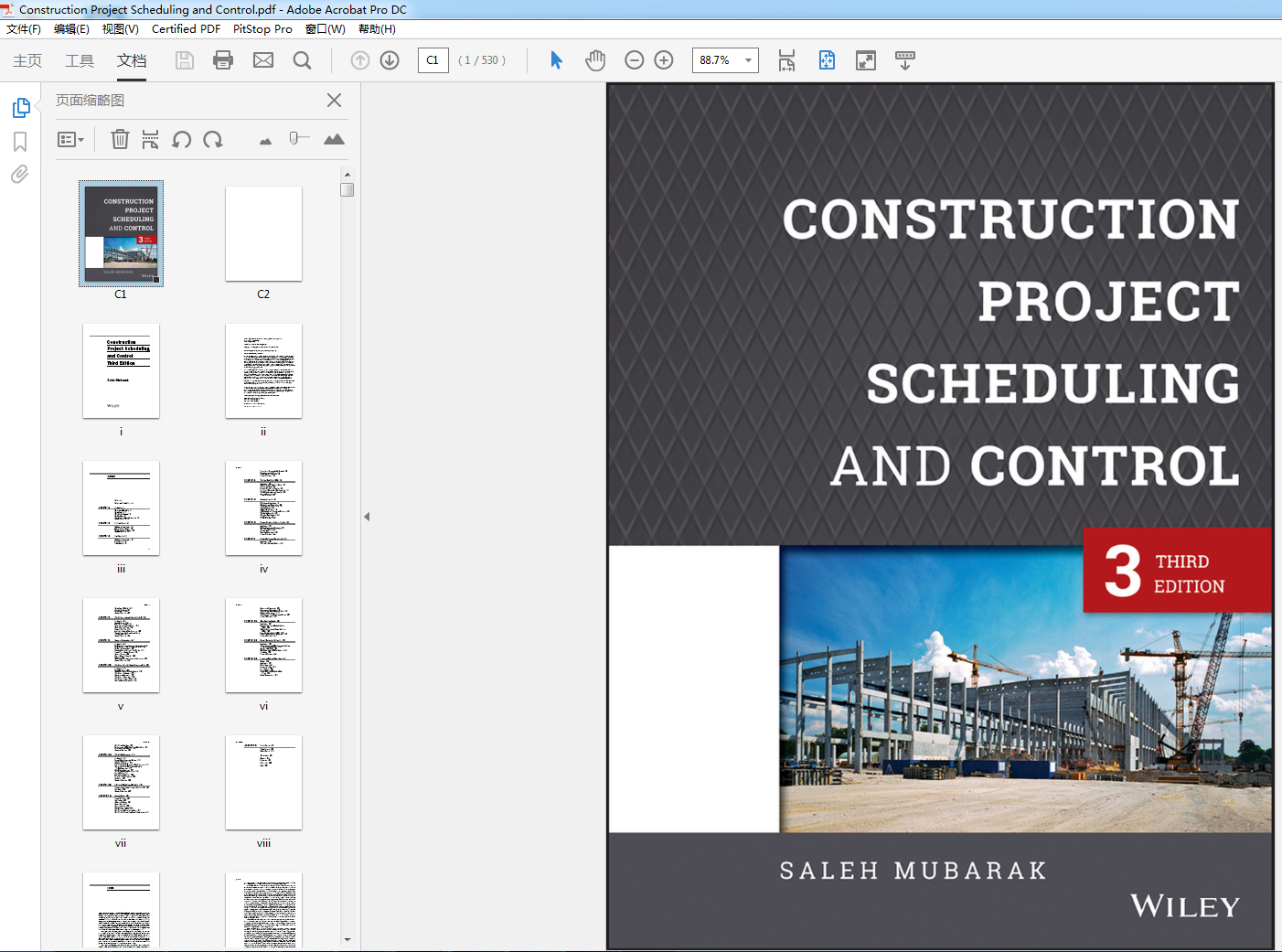
Task: Open the Attachments paperclip icon
Action: [20, 174]
